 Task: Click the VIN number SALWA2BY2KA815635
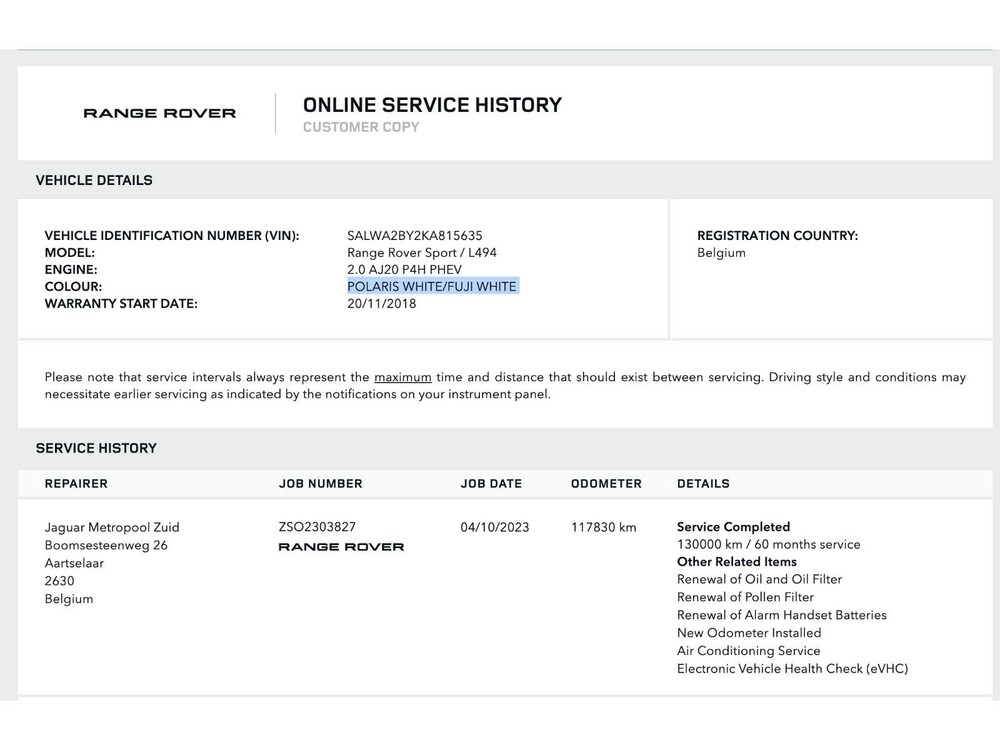(414, 236)
